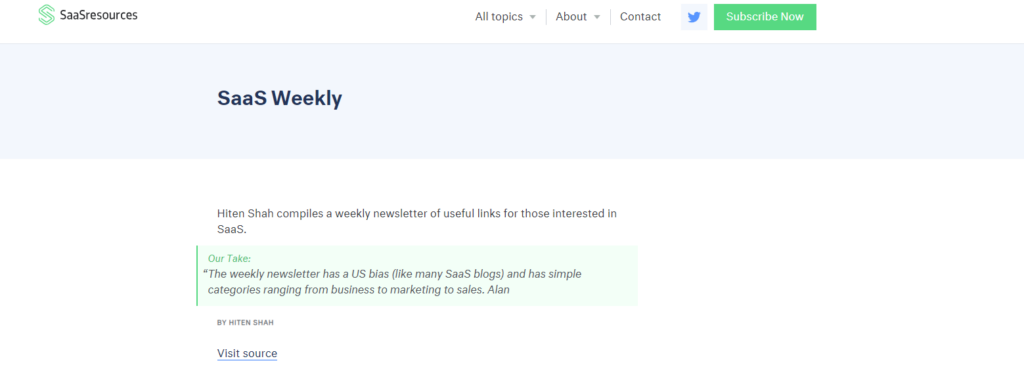This screenshot has width=1024, height=386.
Task: Click the Our Take label
Action: 229,259
